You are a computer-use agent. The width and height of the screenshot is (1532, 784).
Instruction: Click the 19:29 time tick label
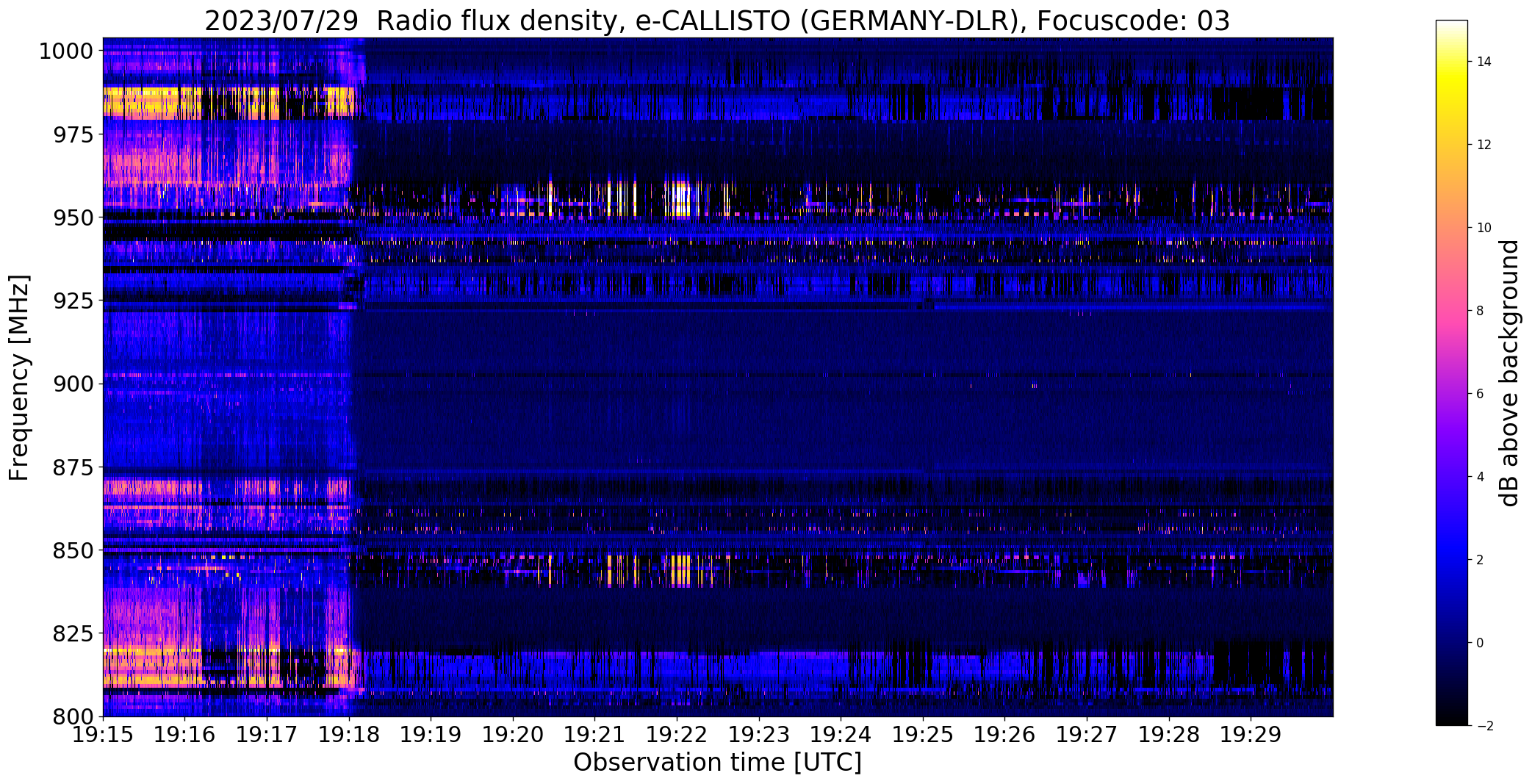pyautogui.click(x=1251, y=734)
